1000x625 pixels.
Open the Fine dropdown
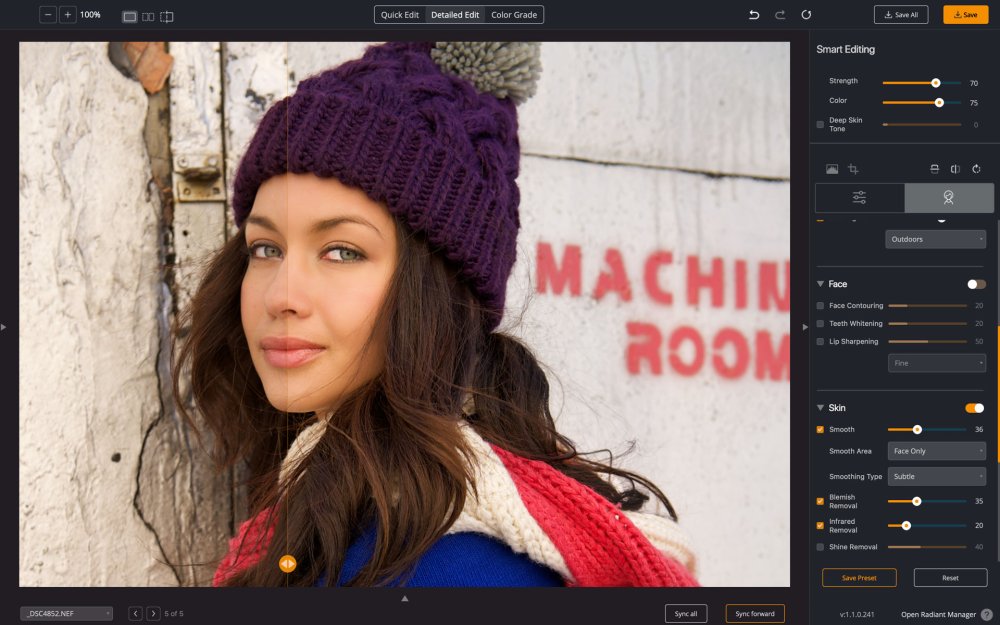pos(937,363)
